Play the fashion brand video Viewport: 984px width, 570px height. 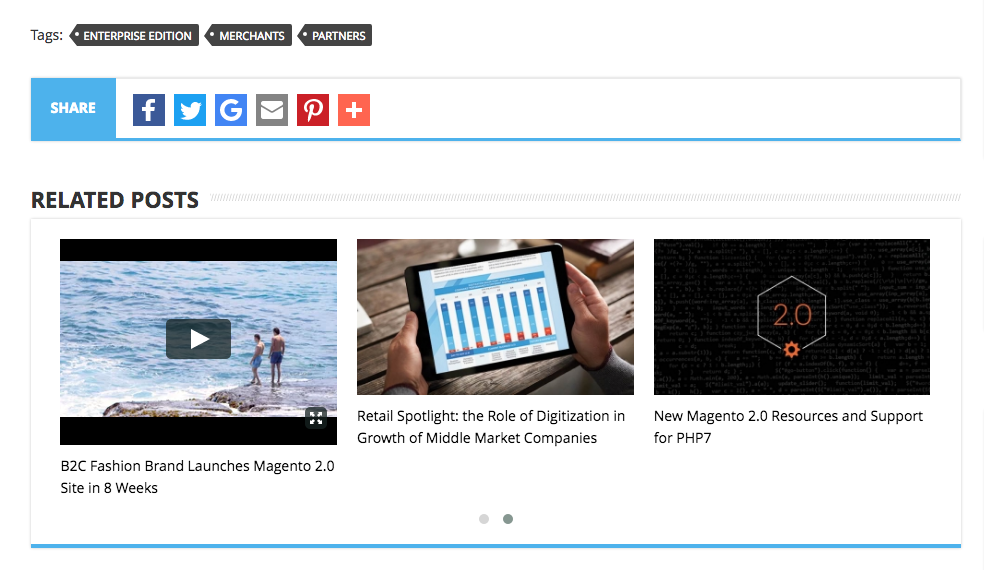198,339
